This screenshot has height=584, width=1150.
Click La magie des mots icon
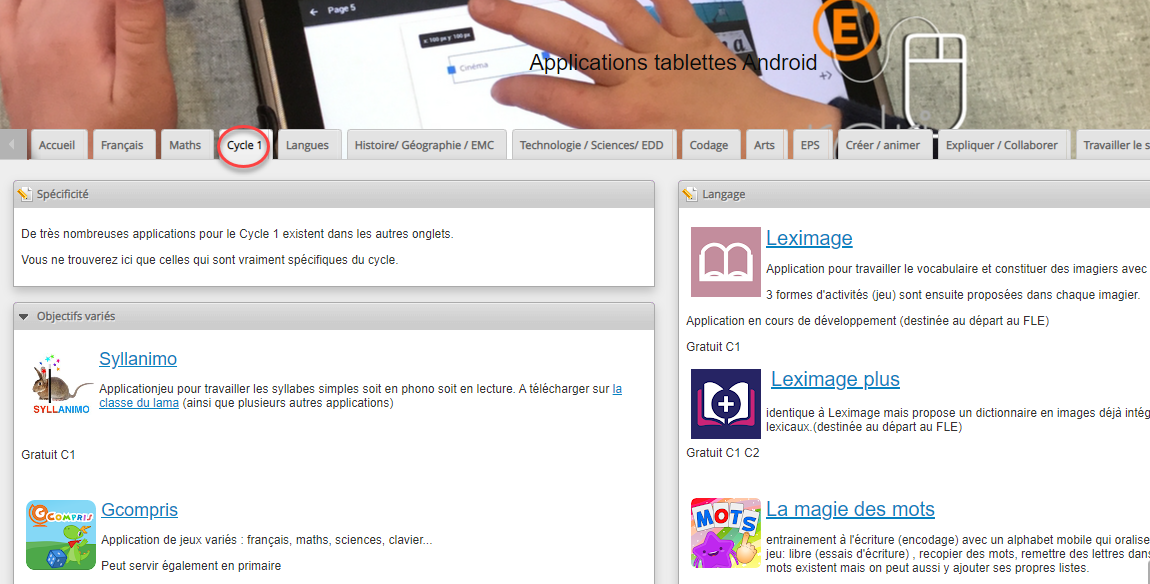726,533
